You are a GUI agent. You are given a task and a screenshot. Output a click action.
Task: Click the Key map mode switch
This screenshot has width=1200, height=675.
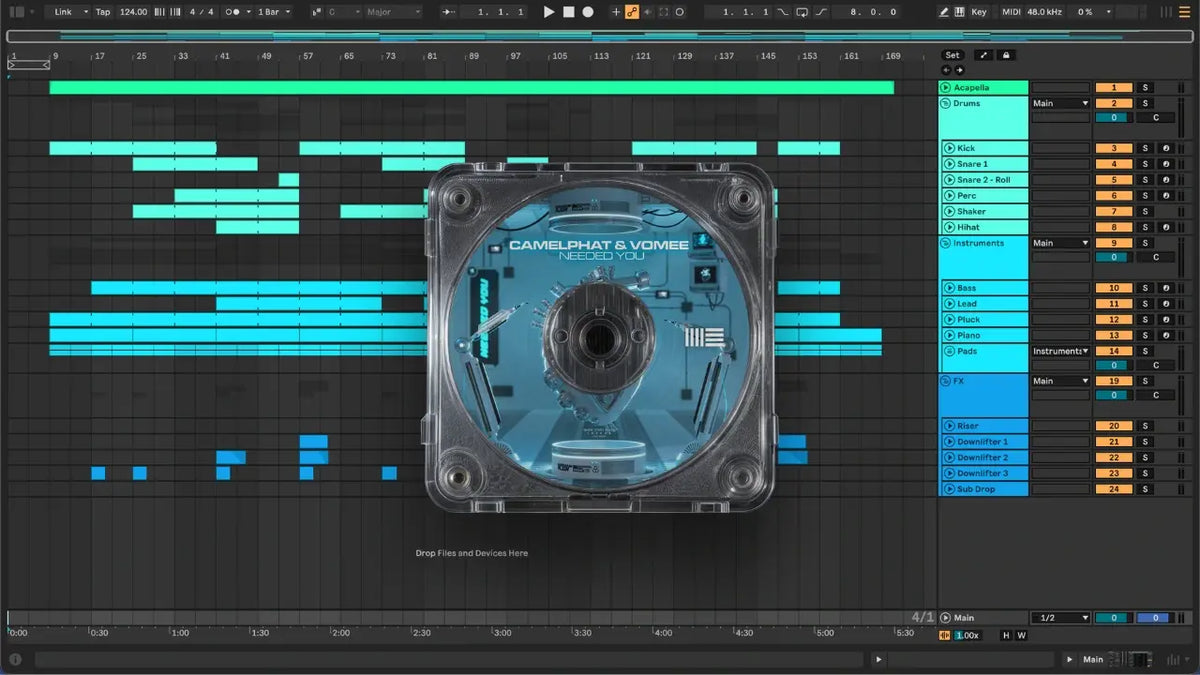coord(978,12)
